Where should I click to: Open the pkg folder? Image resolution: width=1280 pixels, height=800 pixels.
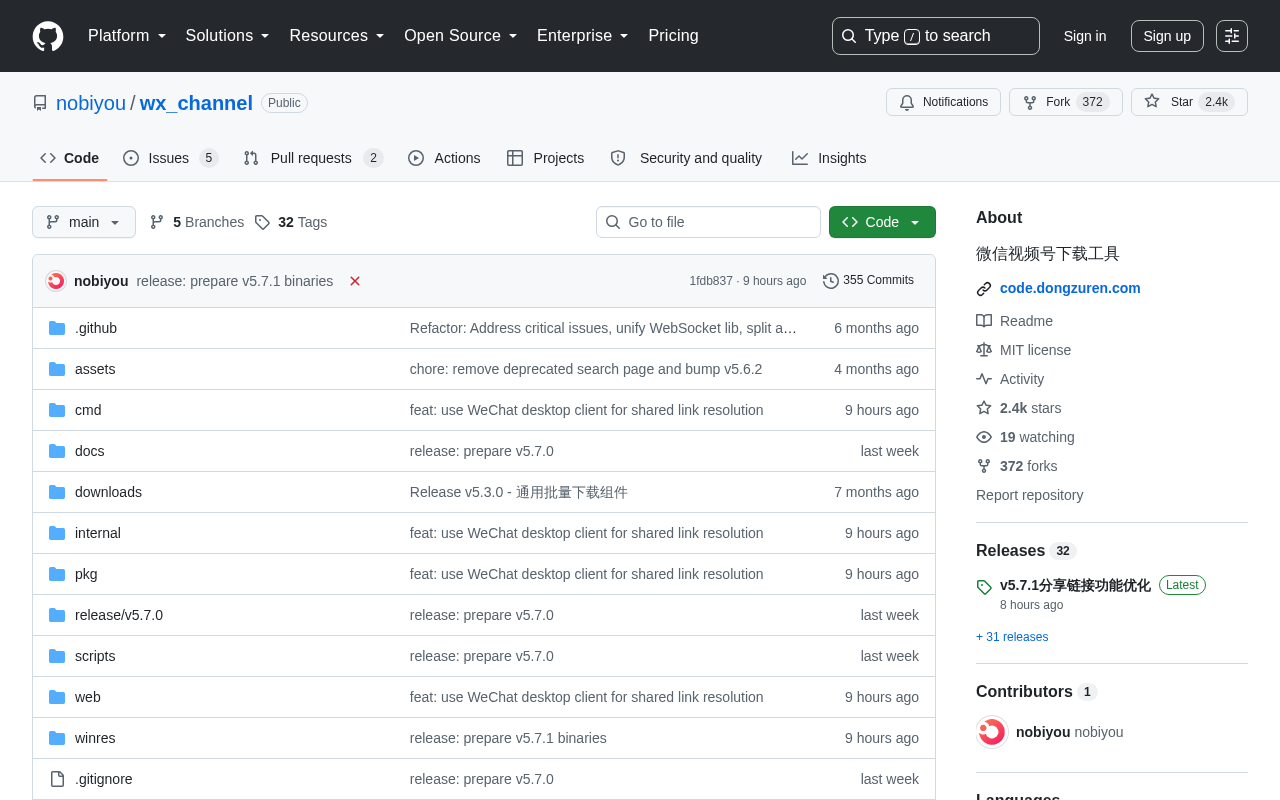[x=86, y=574]
